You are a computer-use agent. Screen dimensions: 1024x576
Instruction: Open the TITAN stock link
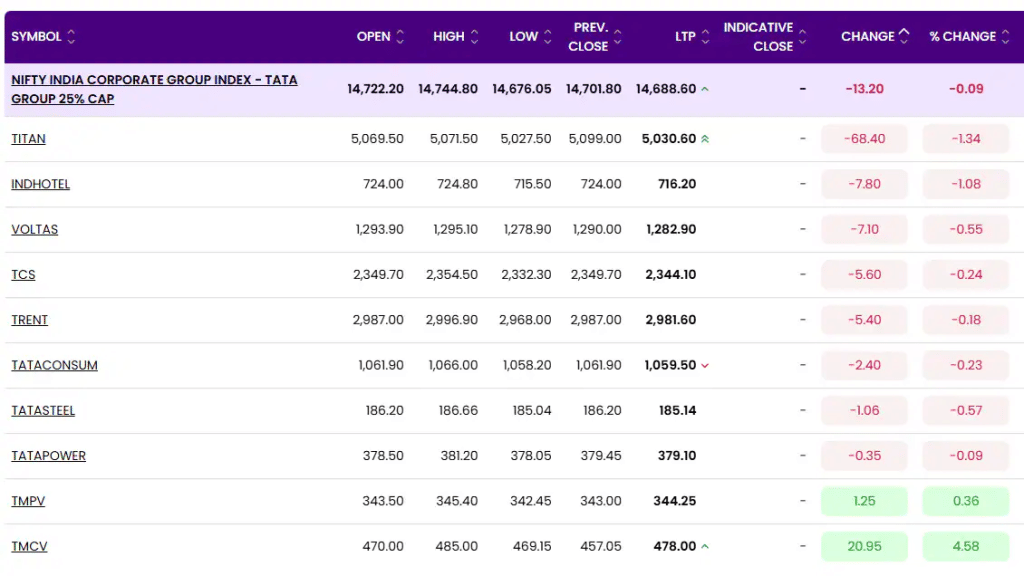click(28, 138)
